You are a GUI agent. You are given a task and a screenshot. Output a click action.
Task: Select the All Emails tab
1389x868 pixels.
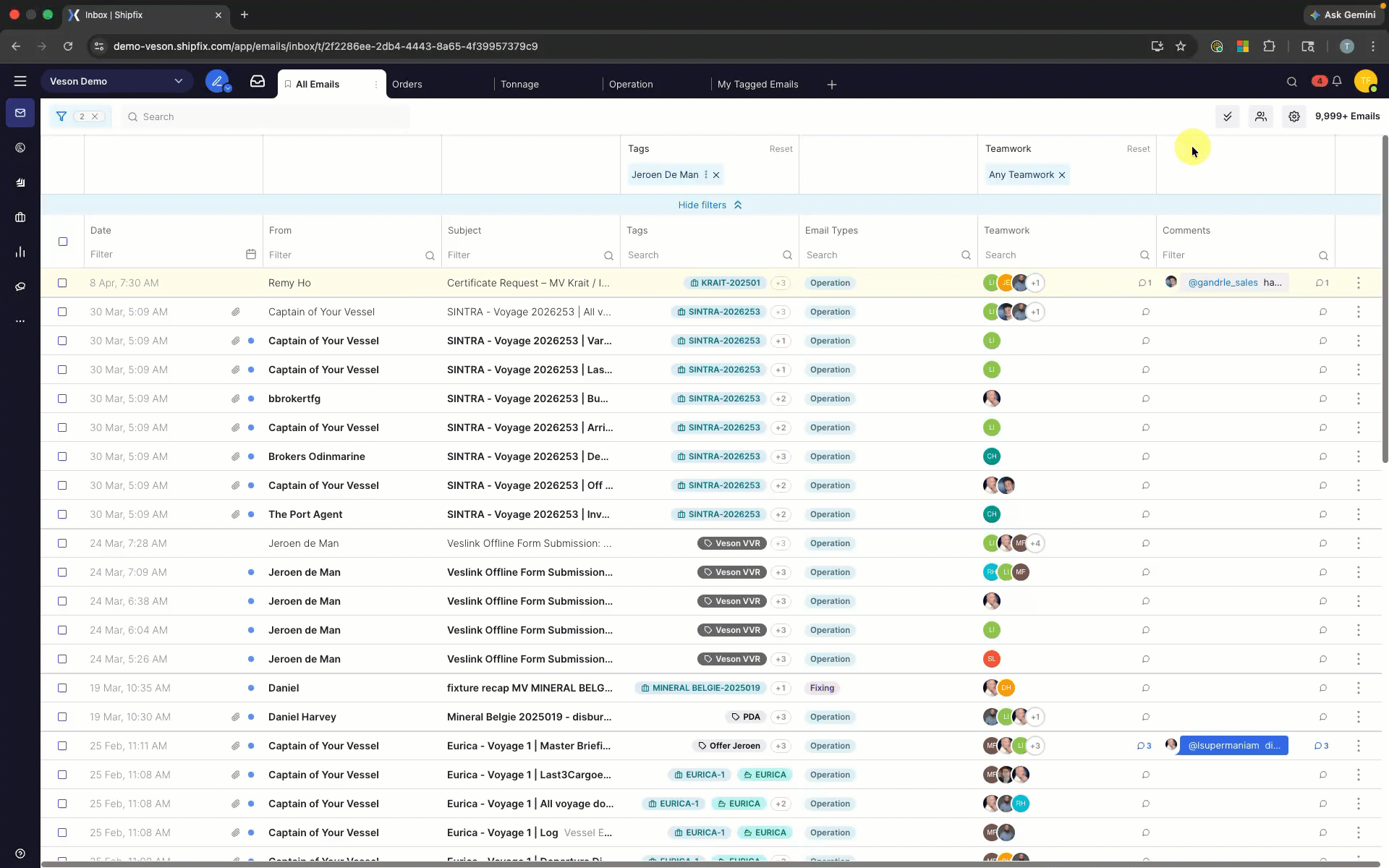[318, 85]
